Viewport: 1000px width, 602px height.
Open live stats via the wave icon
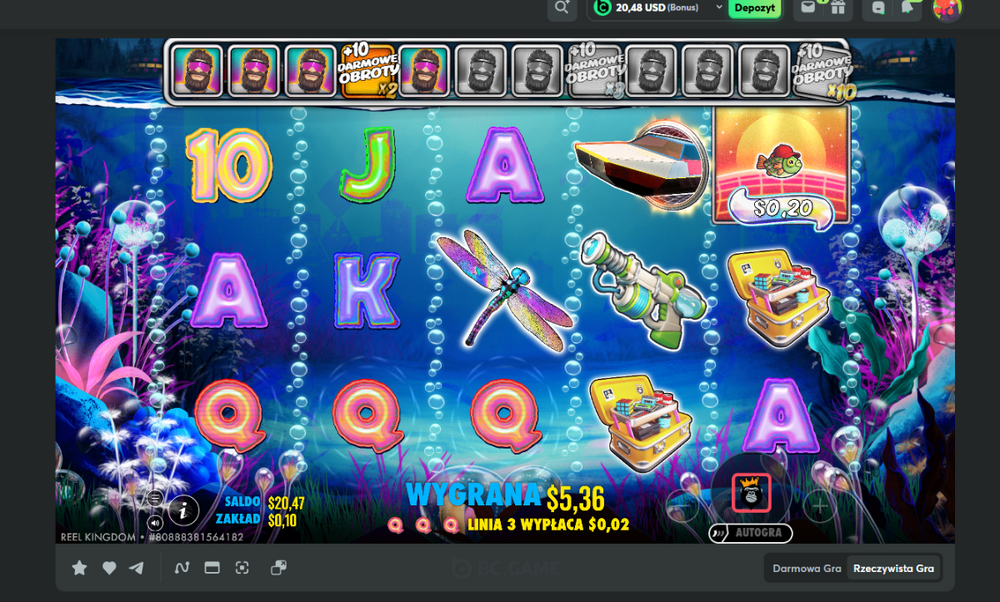(x=182, y=568)
